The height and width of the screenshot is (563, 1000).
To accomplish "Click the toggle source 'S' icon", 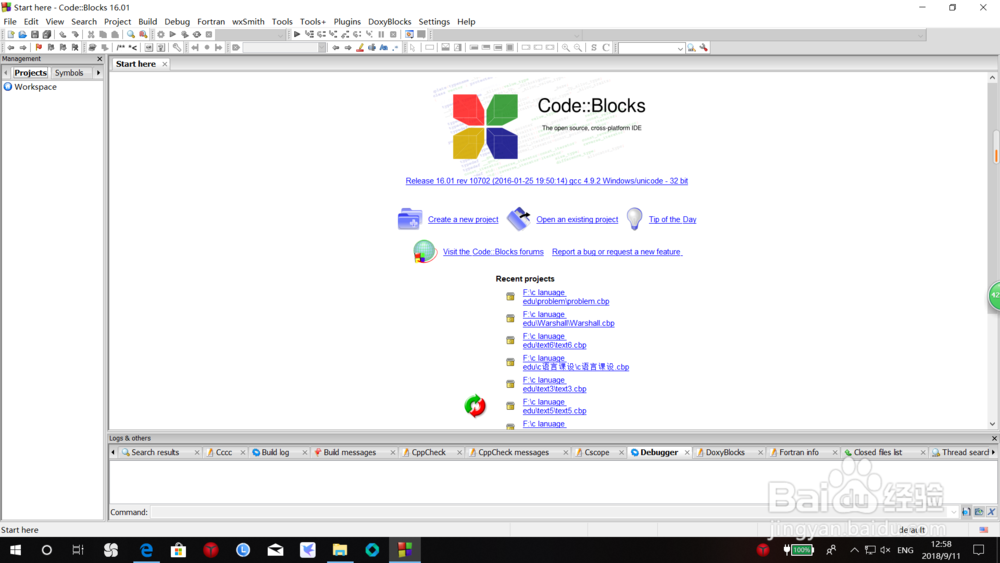I will tap(594, 48).
